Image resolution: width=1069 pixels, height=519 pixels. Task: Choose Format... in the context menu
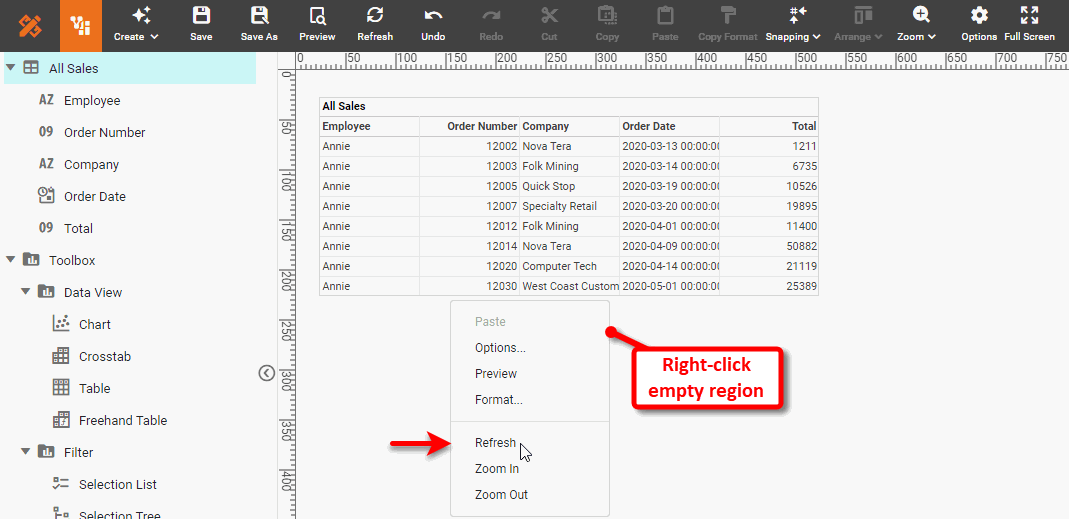(x=498, y=400)
